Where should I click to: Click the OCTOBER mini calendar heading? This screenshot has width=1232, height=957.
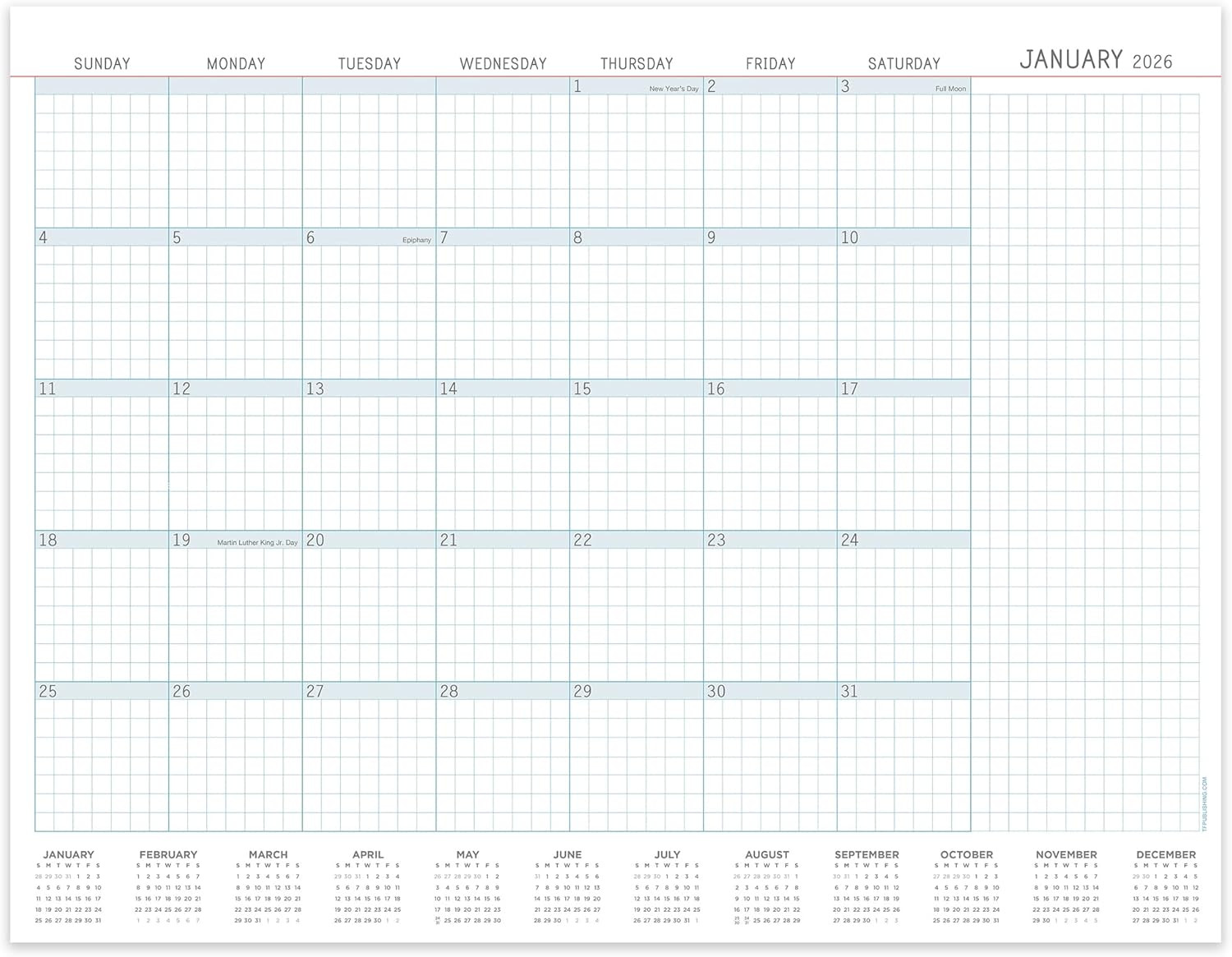pyautogui.click(x=967, y=854)
